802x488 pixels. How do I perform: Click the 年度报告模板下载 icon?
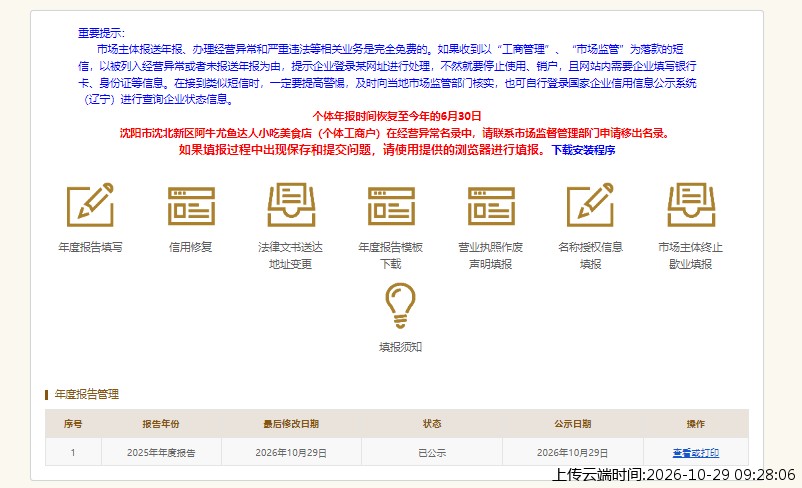click(391, 206)
